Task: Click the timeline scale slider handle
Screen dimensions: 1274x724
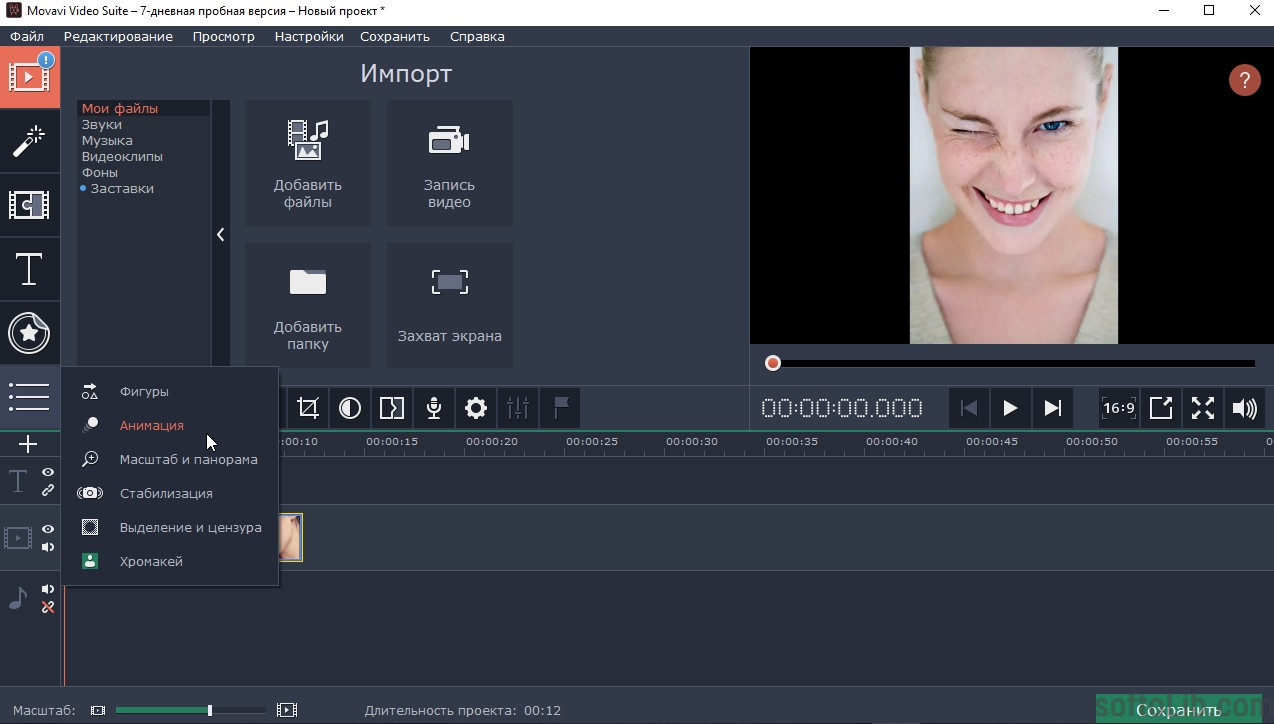Action: (209, 710)
